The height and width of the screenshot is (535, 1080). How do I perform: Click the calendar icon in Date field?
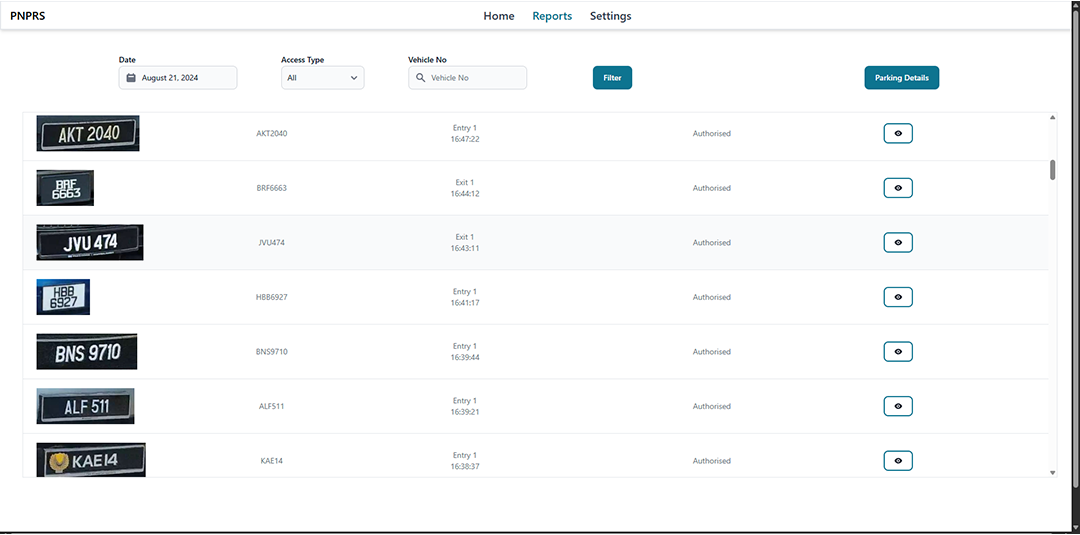[x=131, y=78]
